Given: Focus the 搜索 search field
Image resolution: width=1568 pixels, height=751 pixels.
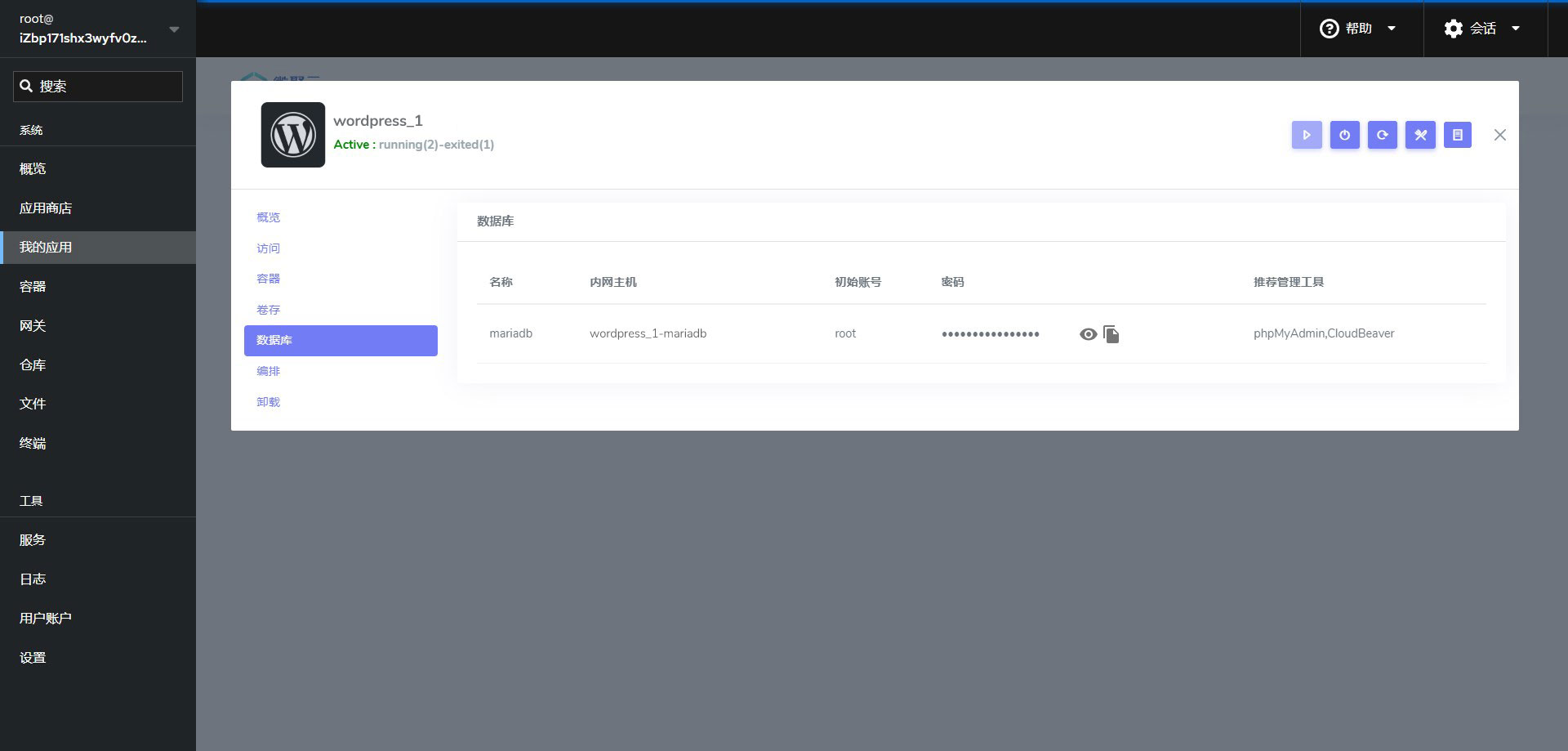Looking at the screenshot, I should coord(98,87).
